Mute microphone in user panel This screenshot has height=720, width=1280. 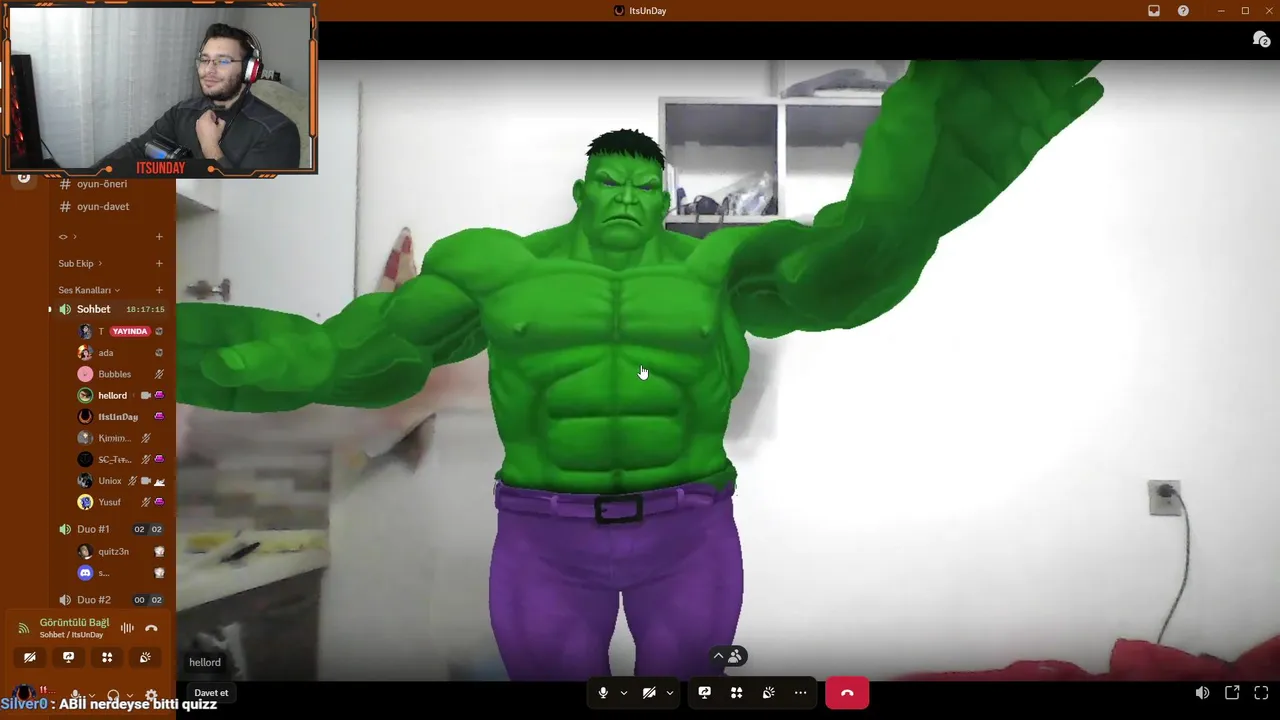coord(76,694)
